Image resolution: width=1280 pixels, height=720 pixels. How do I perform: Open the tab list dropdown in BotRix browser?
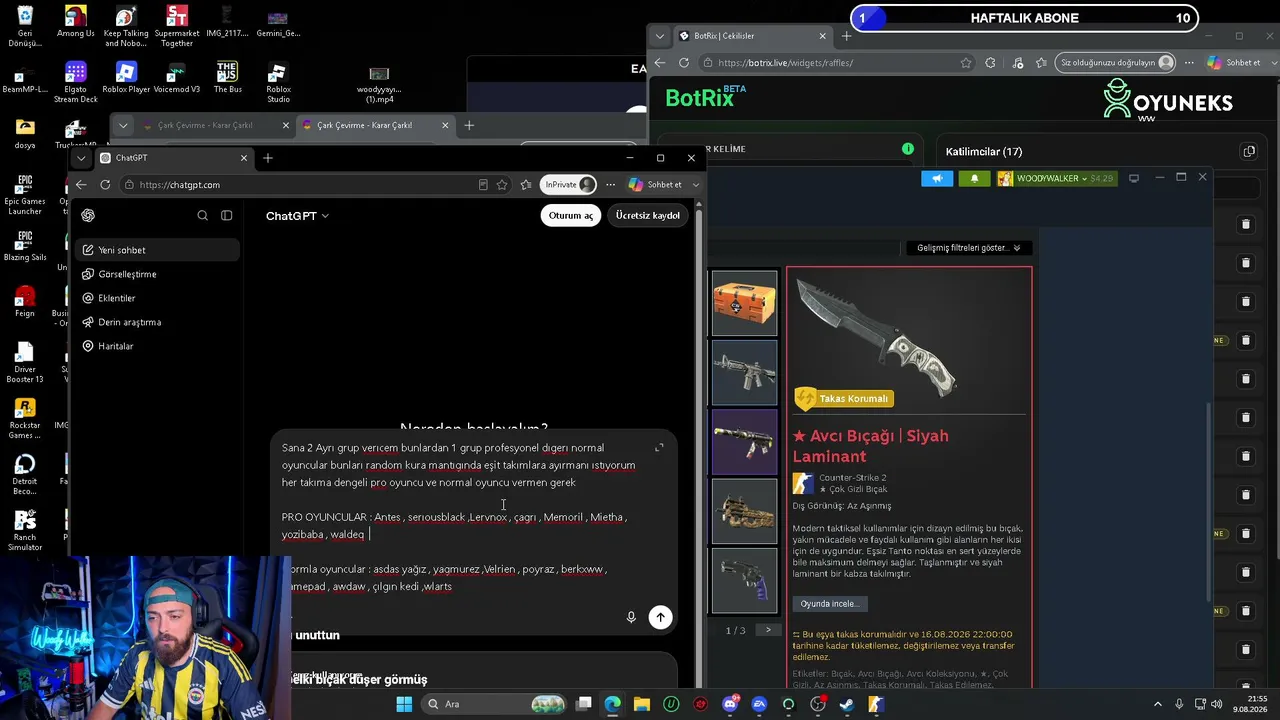click(x=659, y=36)
